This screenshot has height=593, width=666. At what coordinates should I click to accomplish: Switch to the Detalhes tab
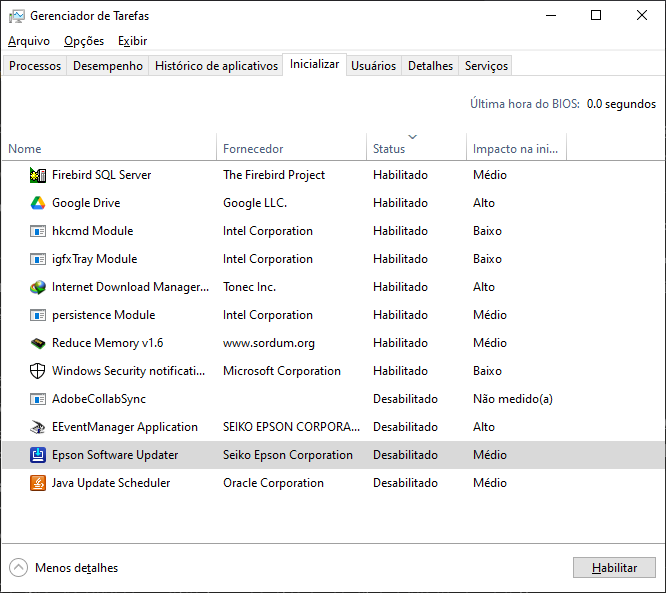pyautogui.click(x=430, y=66)
